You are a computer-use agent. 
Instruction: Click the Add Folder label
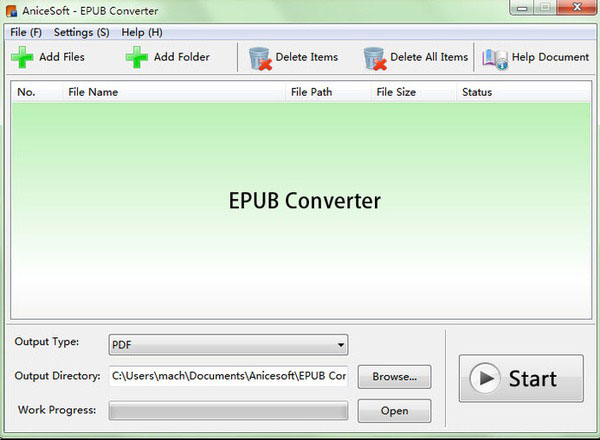(182, 57)
